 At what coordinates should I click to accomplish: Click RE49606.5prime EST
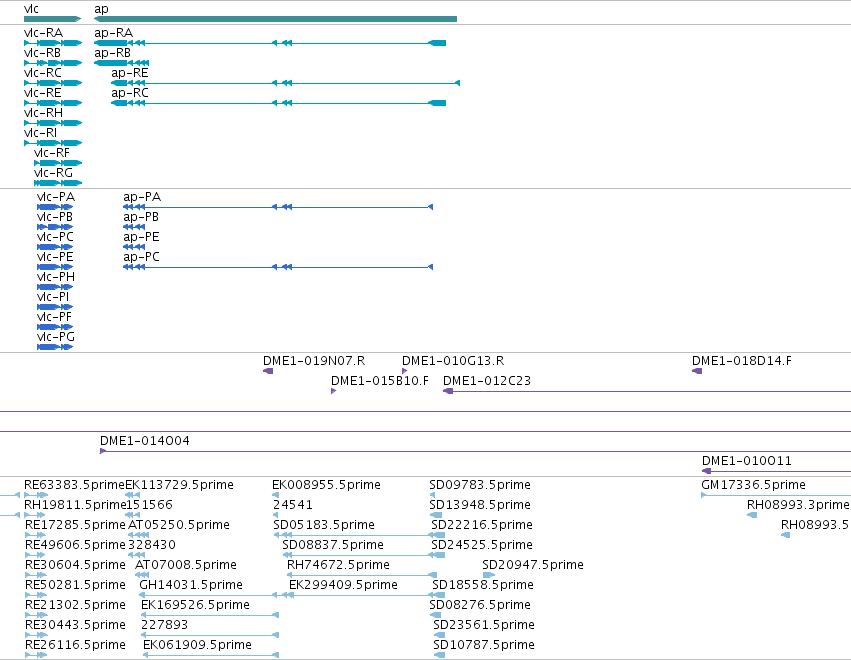(x=36, y=555)
